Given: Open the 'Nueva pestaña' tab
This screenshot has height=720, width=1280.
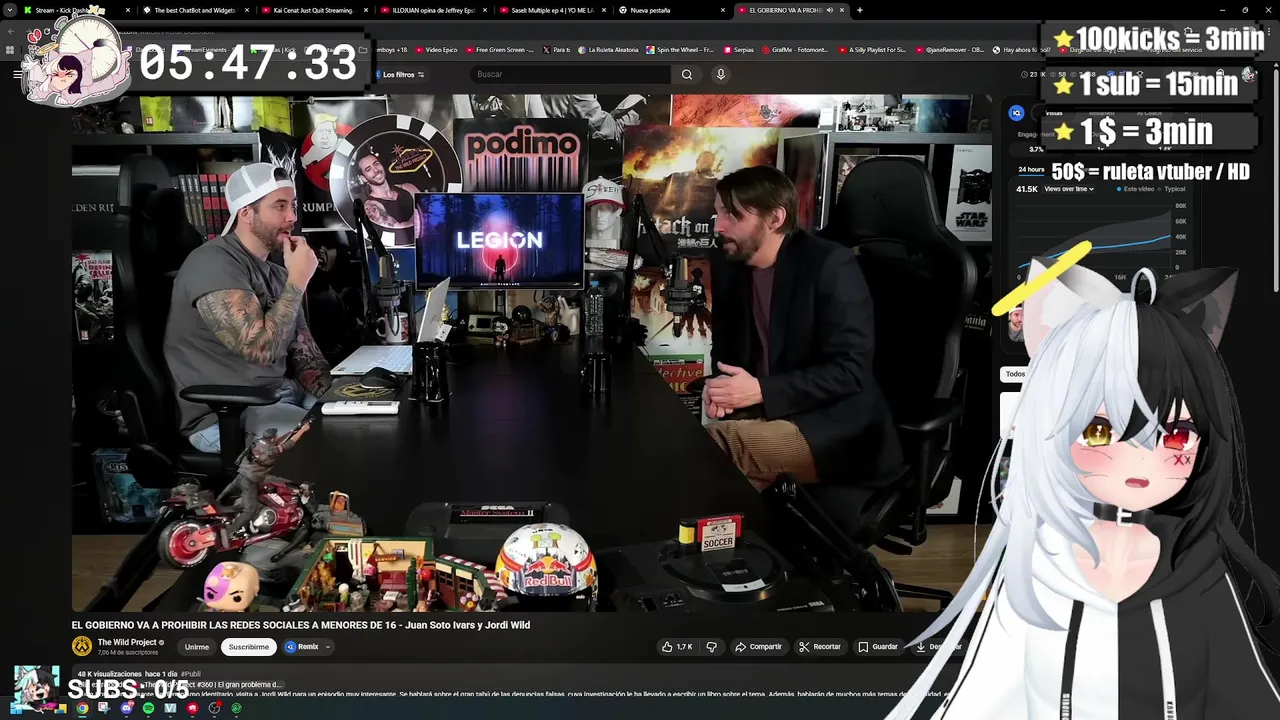Looking at the screenshot, I should pos(670,10).
